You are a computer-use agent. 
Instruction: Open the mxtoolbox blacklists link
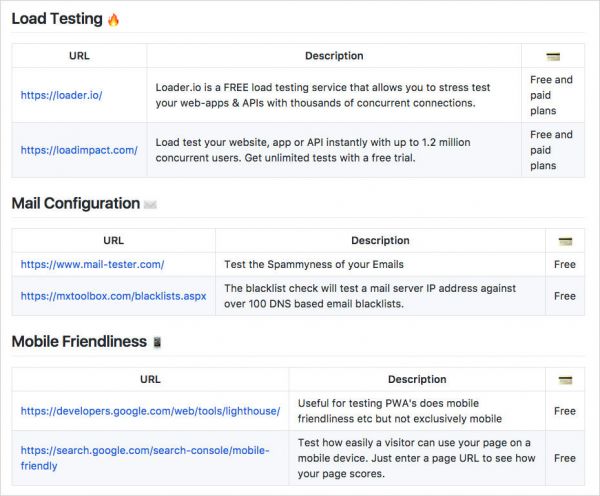113,296
